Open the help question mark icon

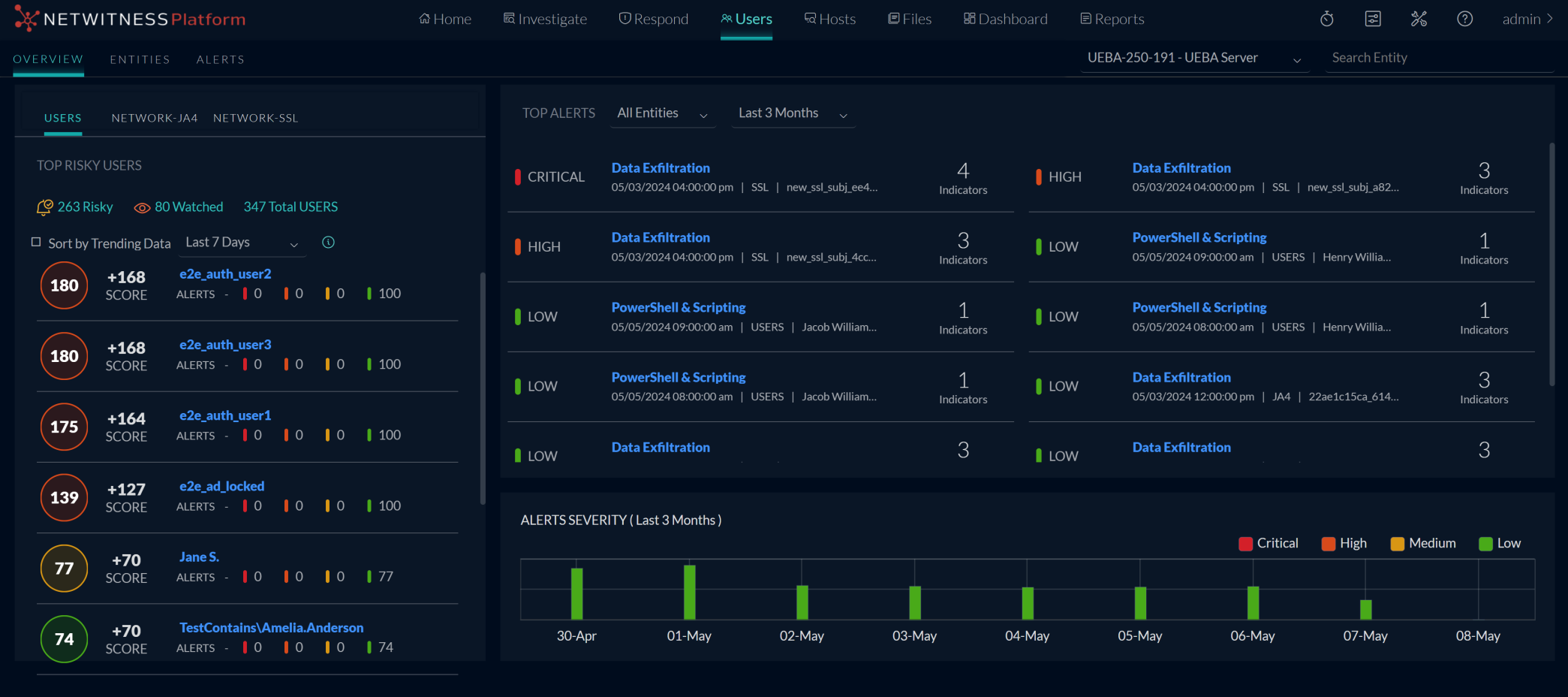click(x=1464, y=19)
